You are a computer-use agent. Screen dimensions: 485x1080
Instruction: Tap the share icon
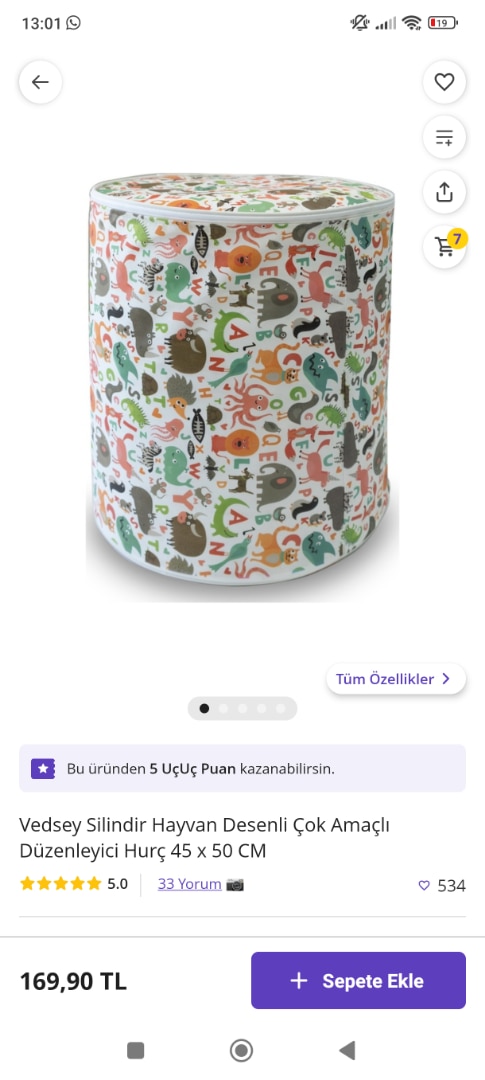444,191
